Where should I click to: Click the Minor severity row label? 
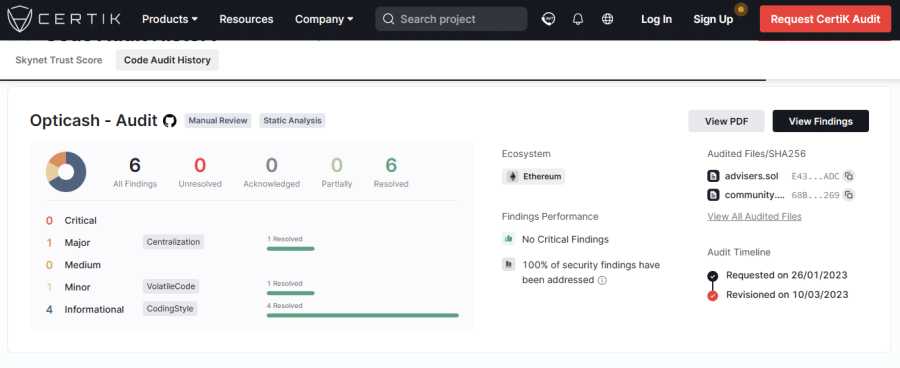[x=77, y=287]
